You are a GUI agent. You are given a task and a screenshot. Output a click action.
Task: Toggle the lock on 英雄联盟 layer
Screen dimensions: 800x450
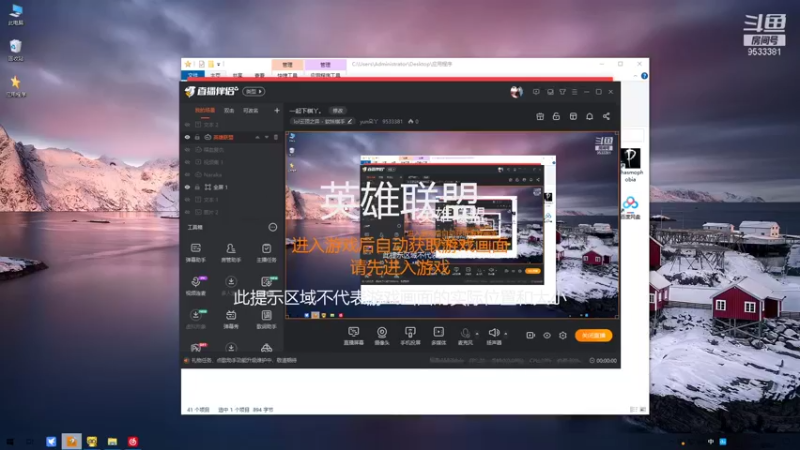[197, 137]
